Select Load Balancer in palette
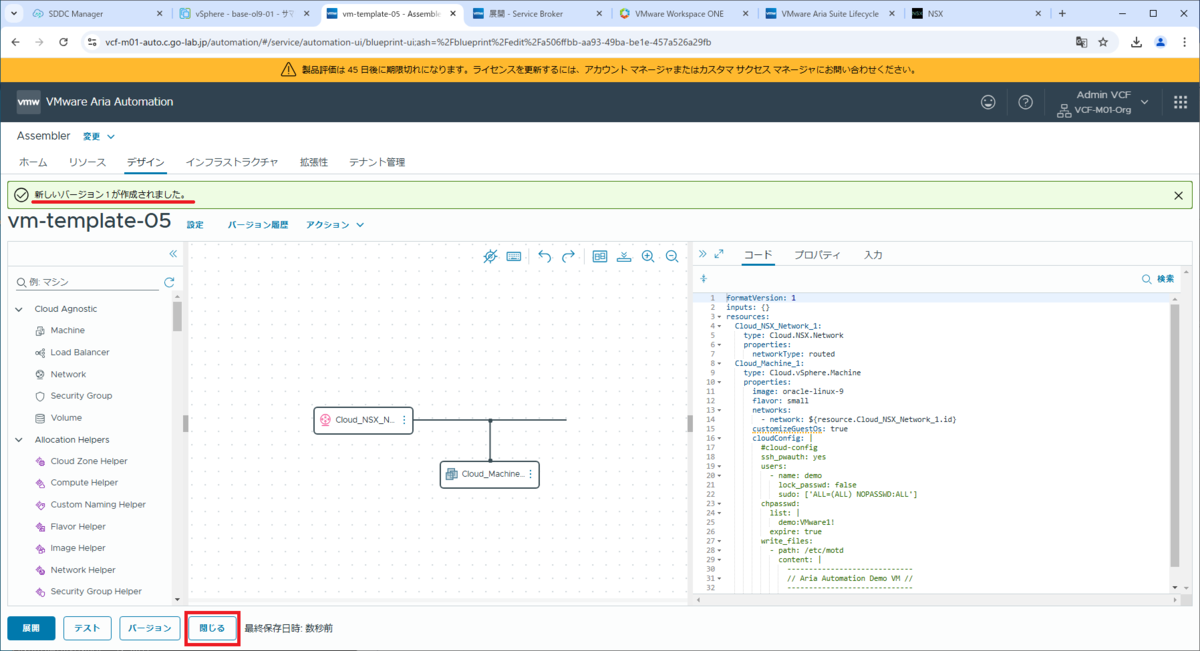This screenshot has height=651, width=1200. [x=80, y=352]
